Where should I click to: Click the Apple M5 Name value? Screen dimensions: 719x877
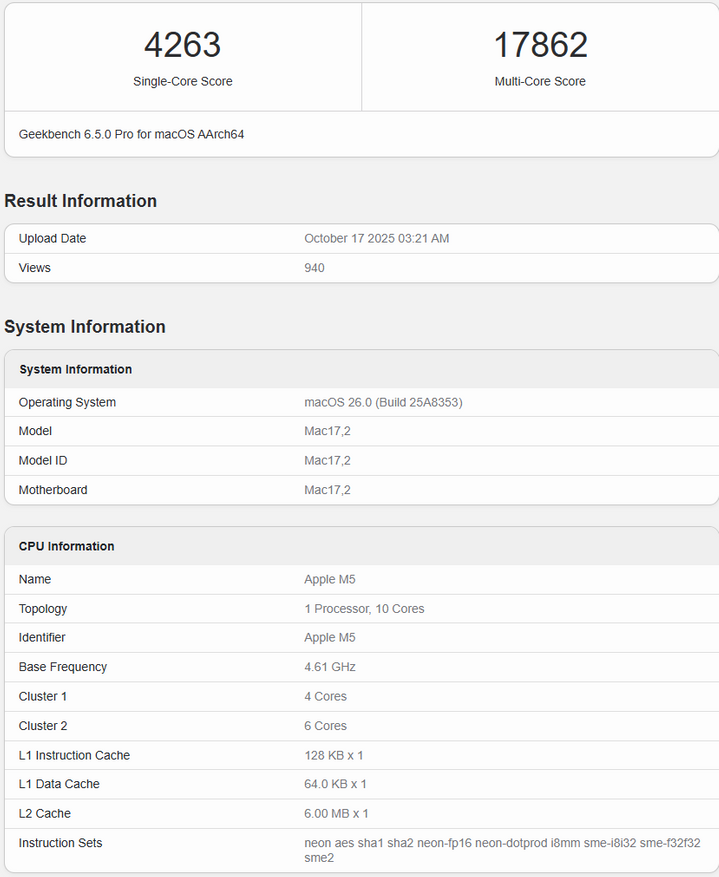click(330, 580)
